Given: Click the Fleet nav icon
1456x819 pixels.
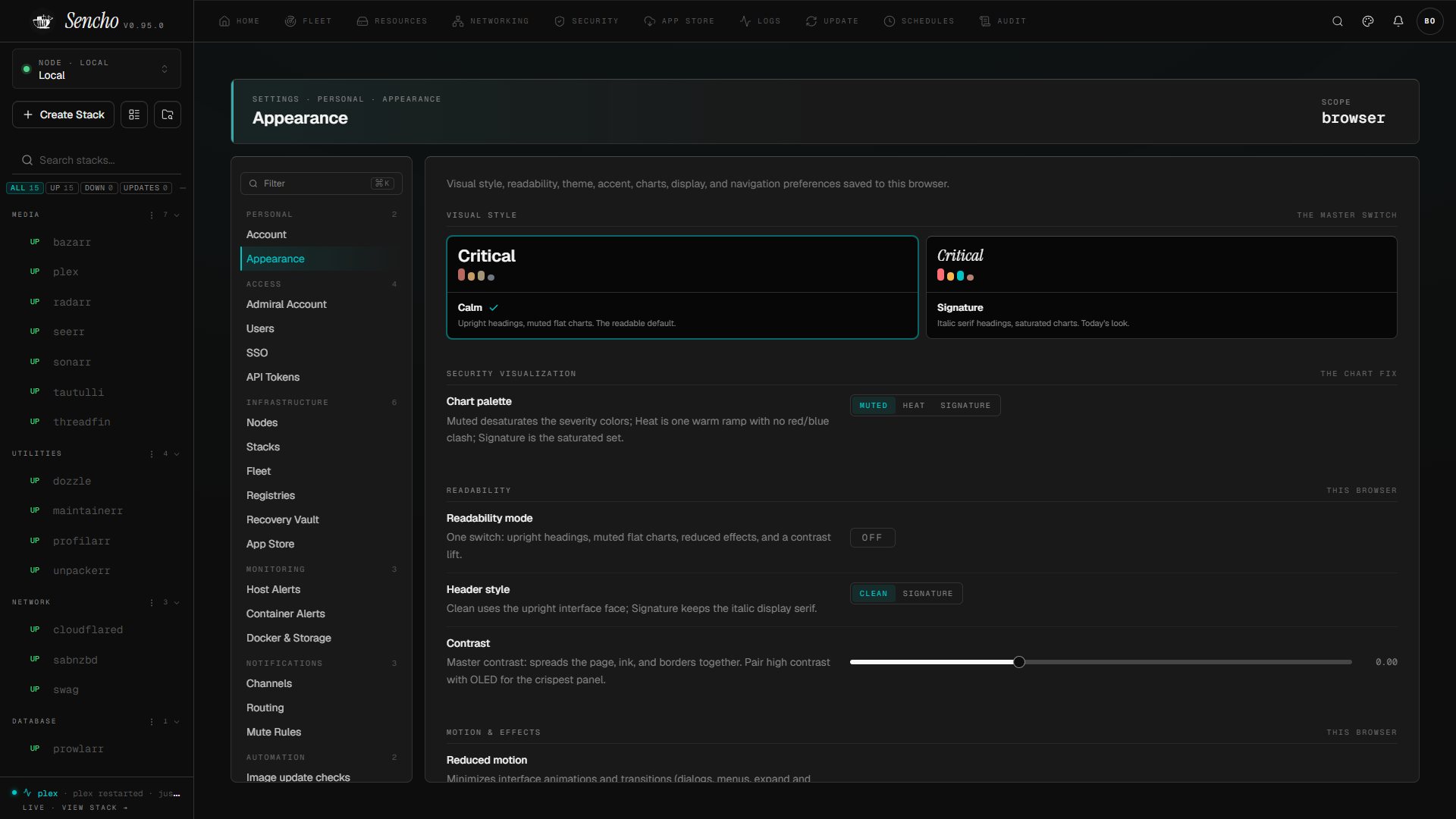Looking at the screenshot, I should [290, 21].
